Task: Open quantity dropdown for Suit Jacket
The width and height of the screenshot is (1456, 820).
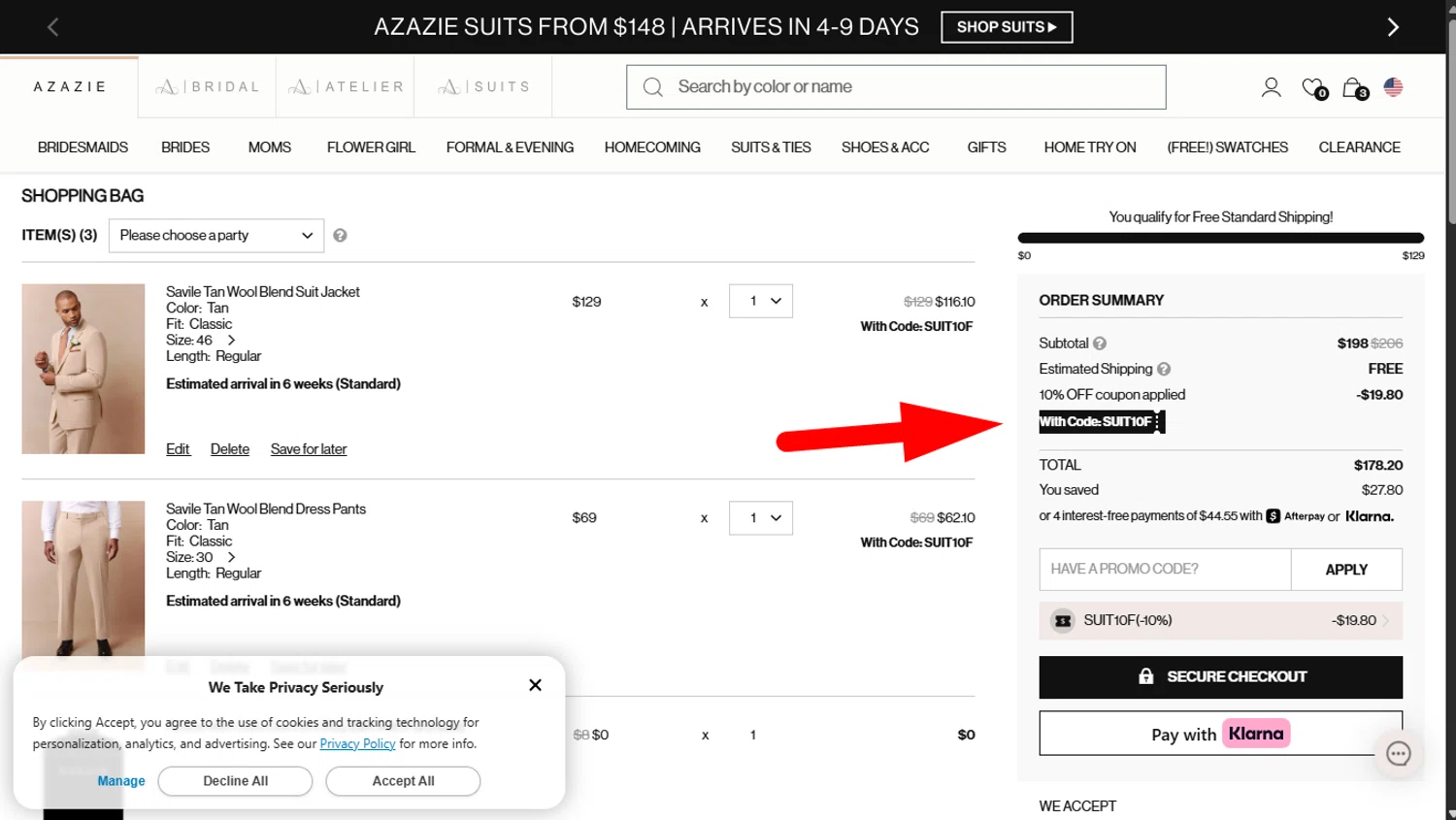Action: [x=761, y=302]
